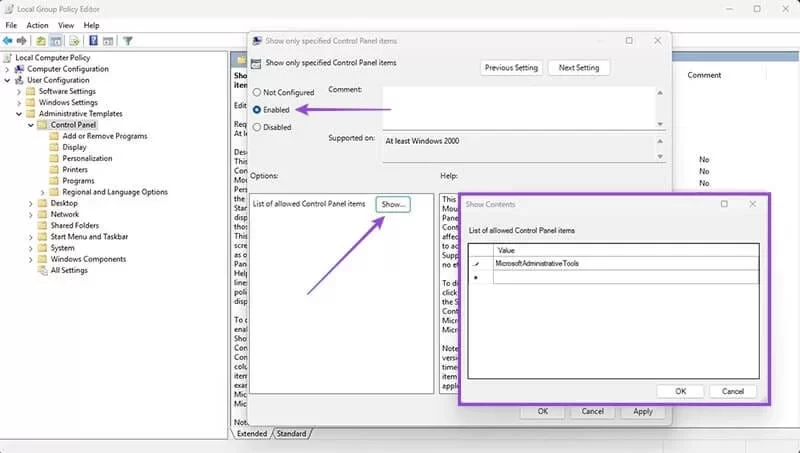Screen dimensions: 800x453
Task: Click the Back arrow in the toolbar
Action: [x=8, y=41]
